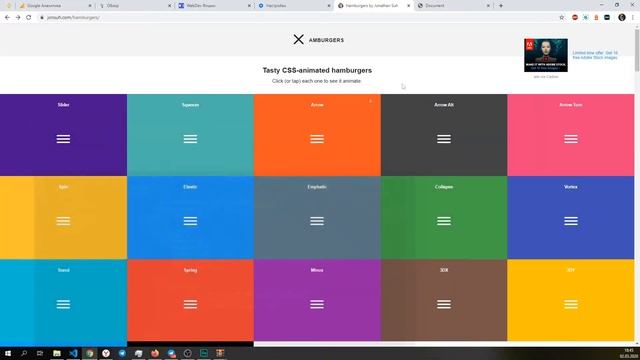Animate the Arrow Turn hamburger icon
The width and height of the screenshot is (640, 360).
point(571,139)
